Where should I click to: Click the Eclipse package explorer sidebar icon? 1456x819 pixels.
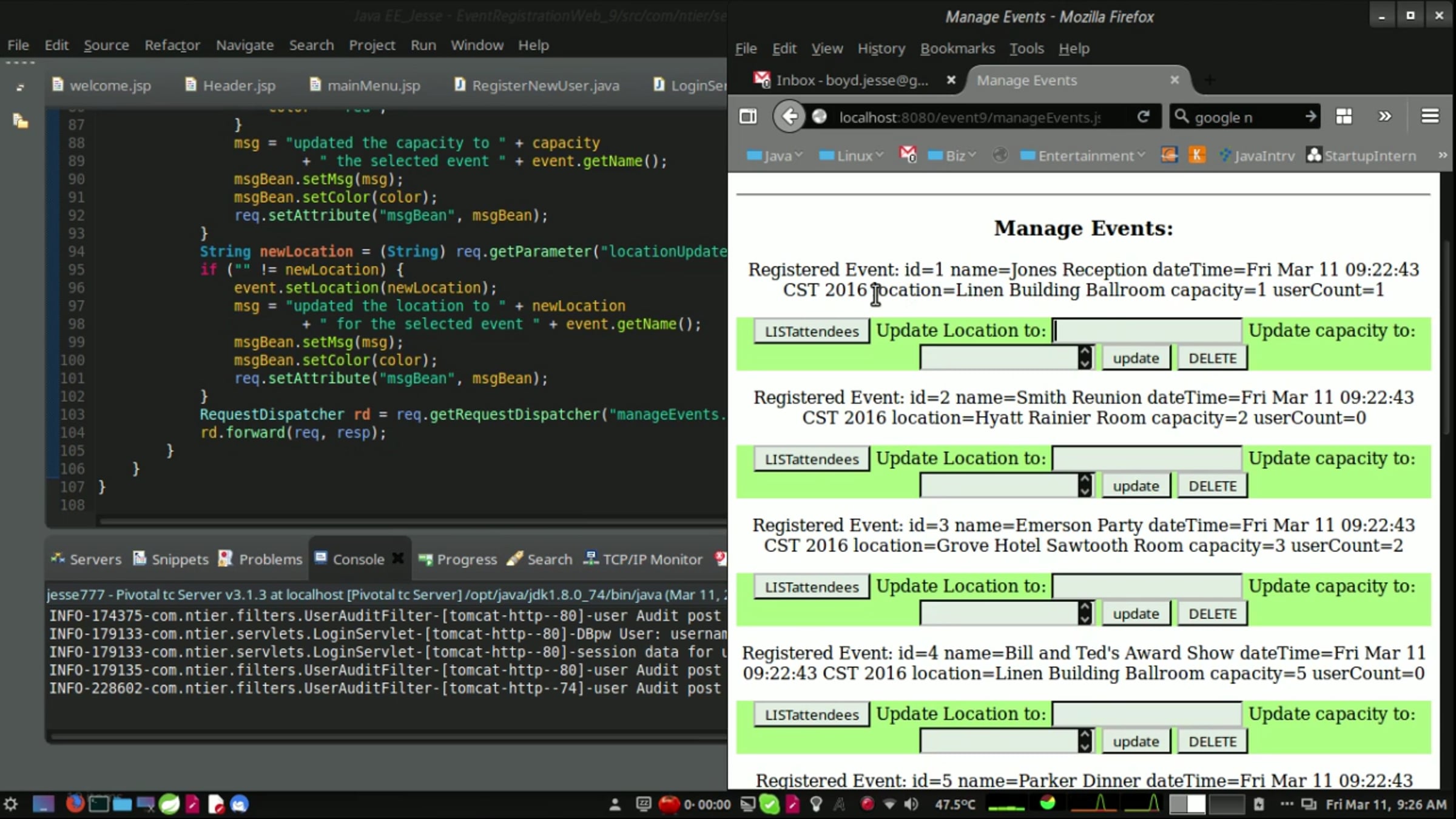[x=20, y=121]
